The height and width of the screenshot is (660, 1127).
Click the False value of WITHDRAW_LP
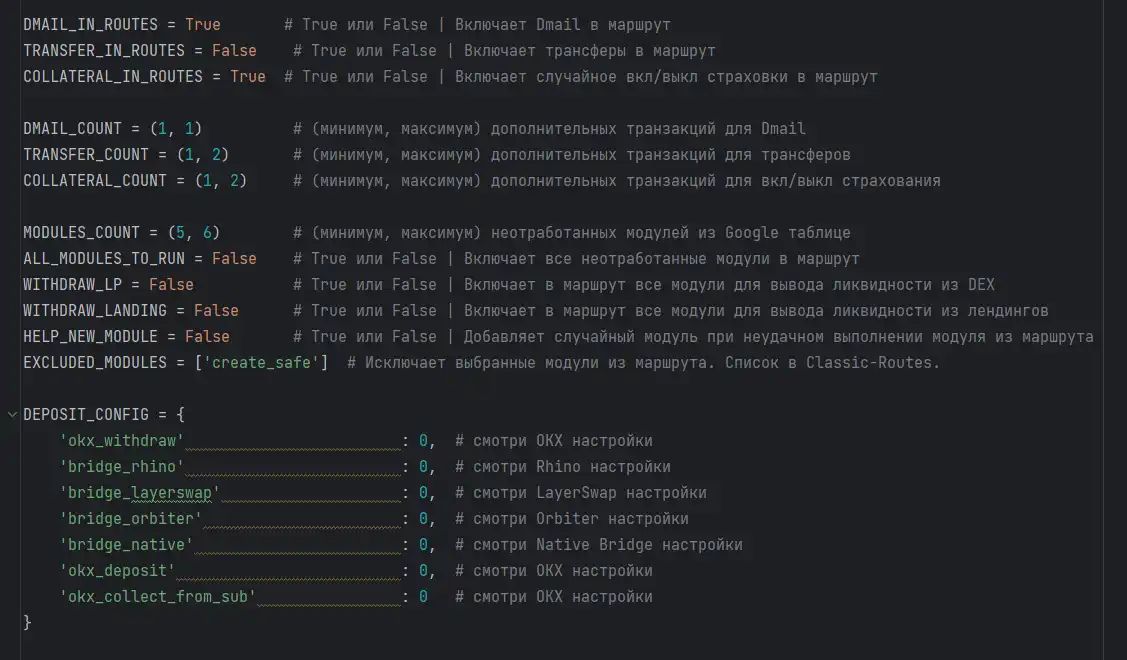tap(171, 284)
